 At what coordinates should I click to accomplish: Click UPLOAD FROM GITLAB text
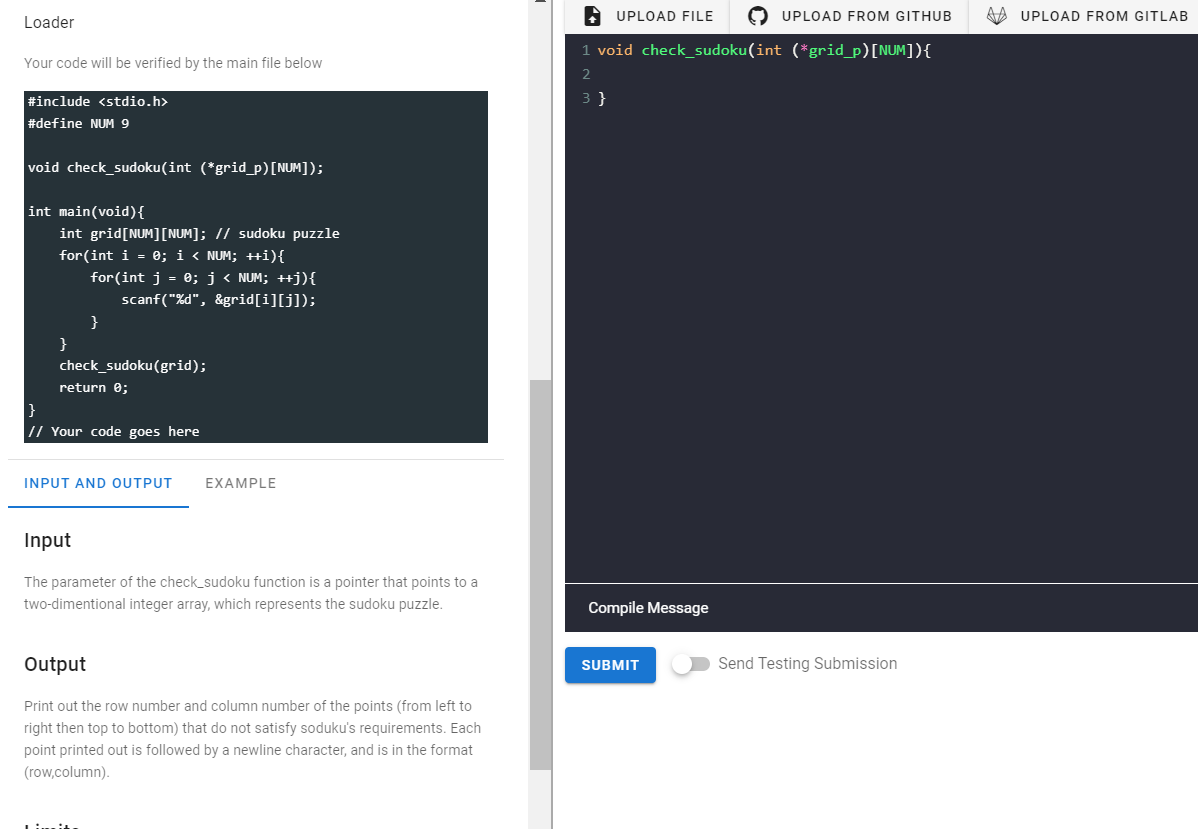pos(1104,16)
